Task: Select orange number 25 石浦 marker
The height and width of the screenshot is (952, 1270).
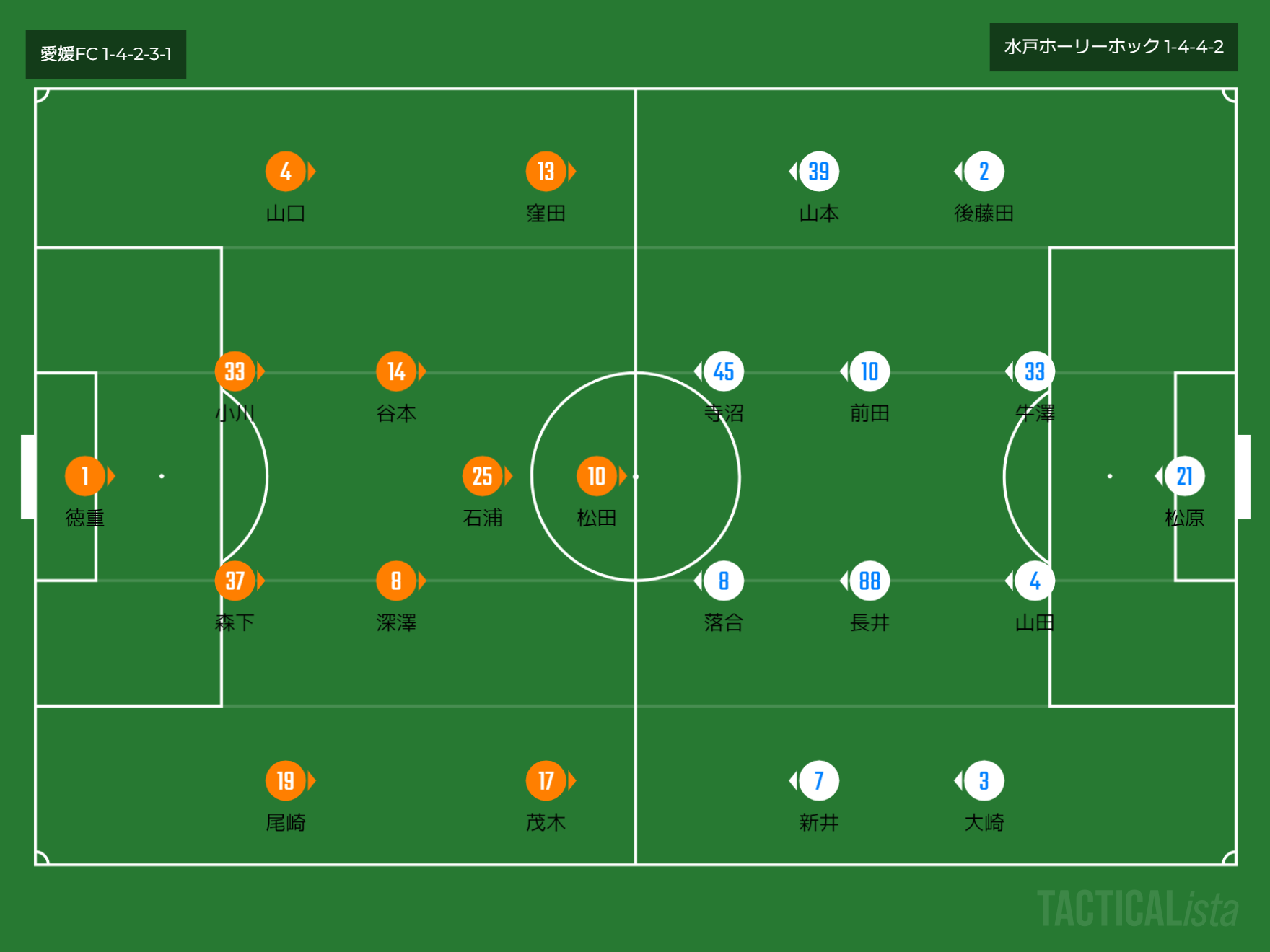Action: [x=482, y=476]
